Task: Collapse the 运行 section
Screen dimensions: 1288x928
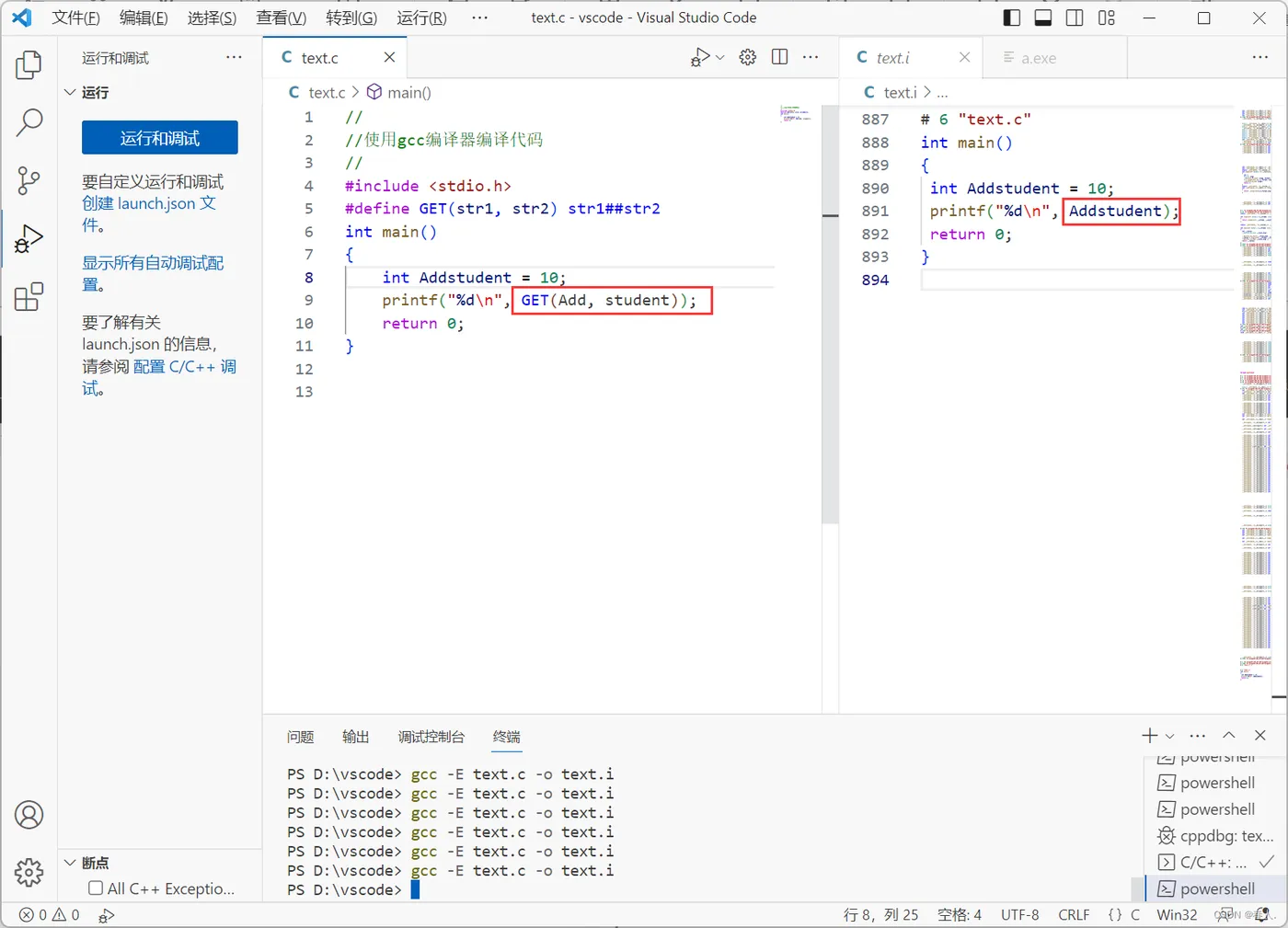Action: pyautogui.click(x=70, y=93)
